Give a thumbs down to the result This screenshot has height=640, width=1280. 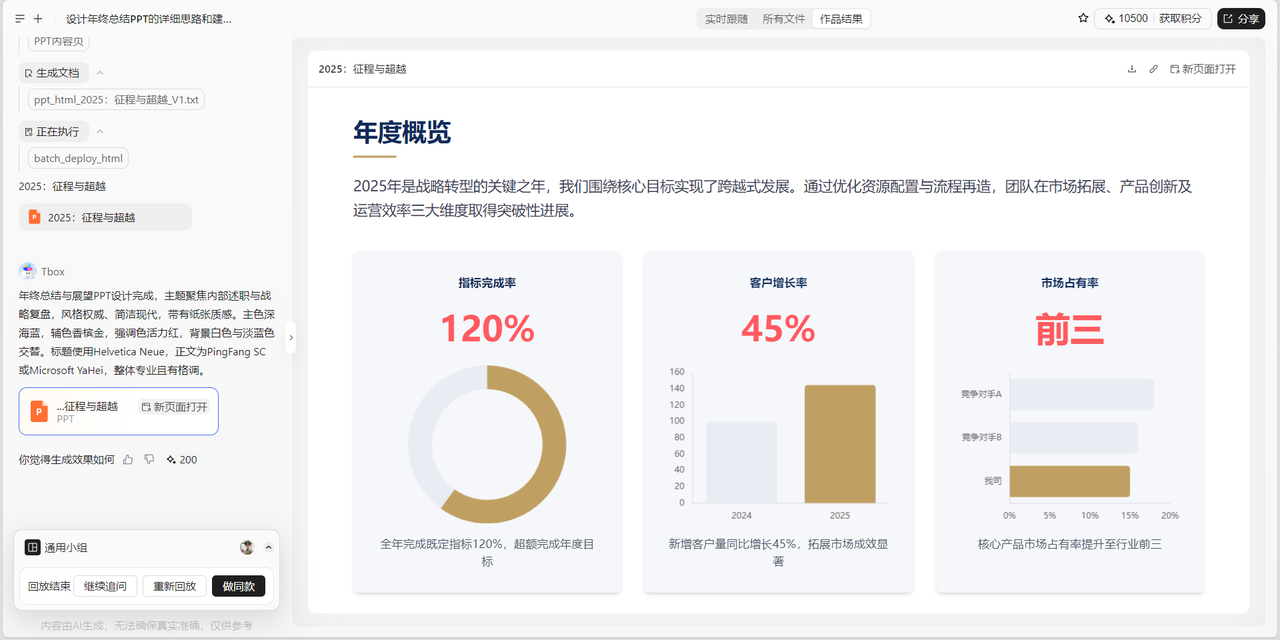pyautogui.click(x=149, y=460)
